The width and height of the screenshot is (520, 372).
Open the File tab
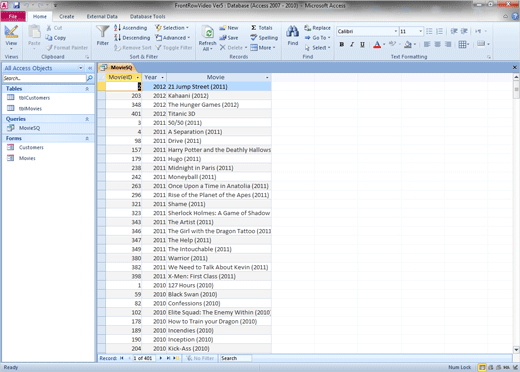tap(13, 16)
